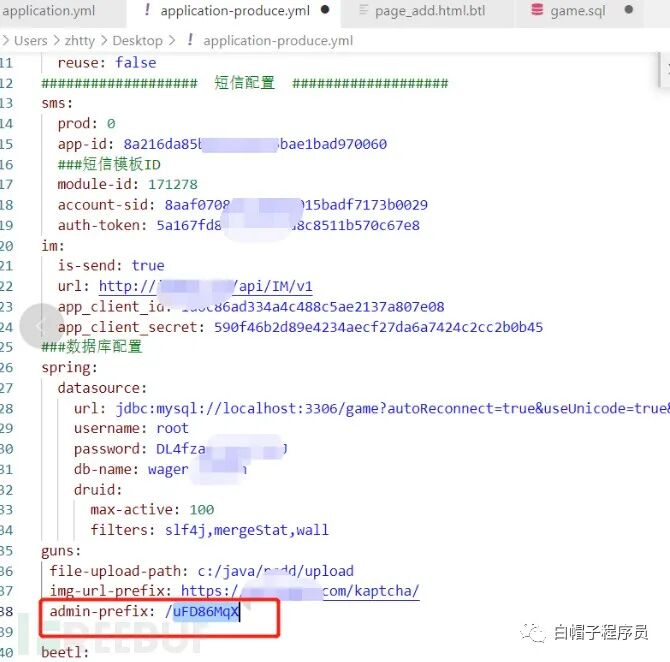
Task: Click the jdbc:mysql://localhost:3306/game url value
Action: coord(393,409)
